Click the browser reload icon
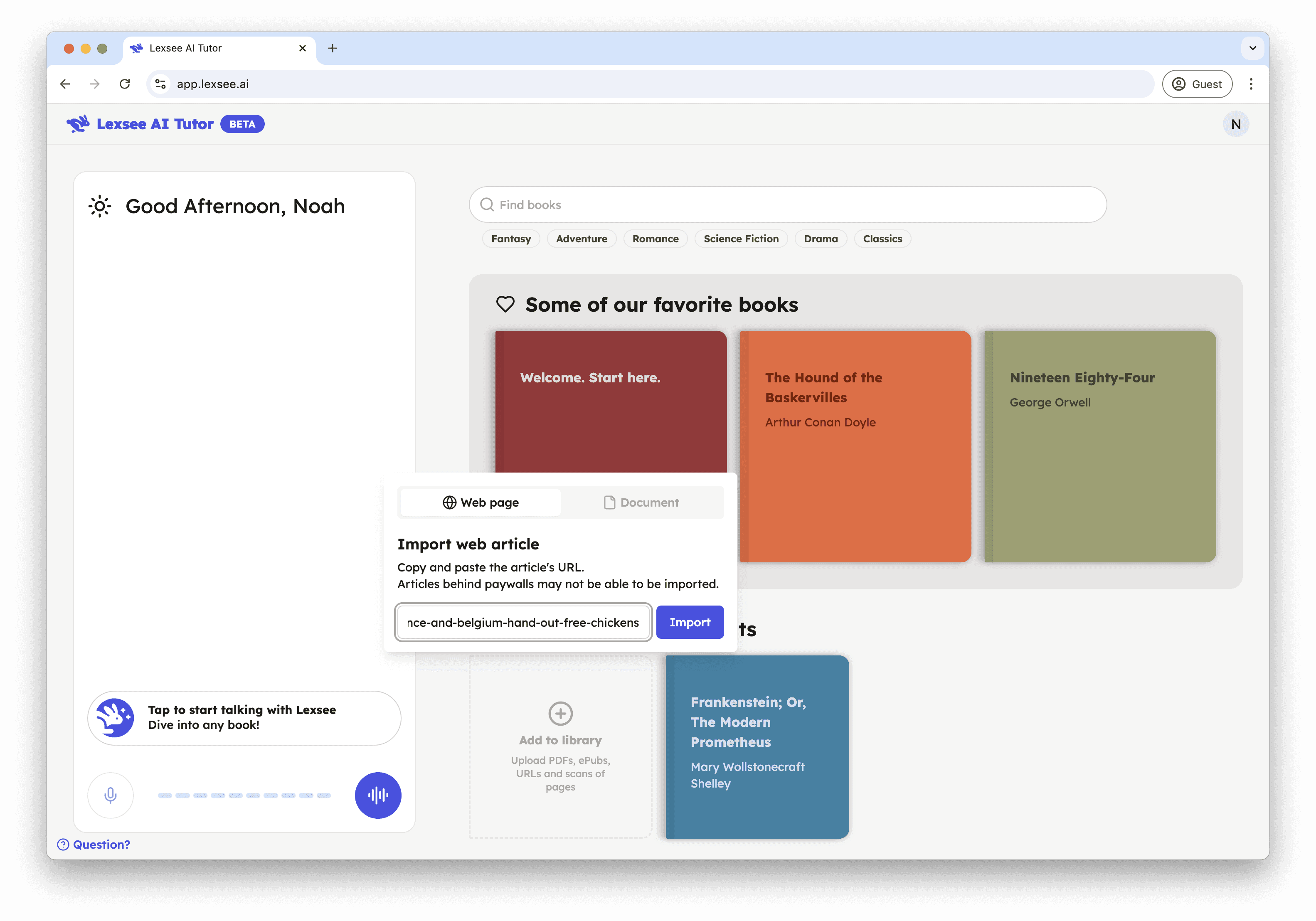 point(124,84)
